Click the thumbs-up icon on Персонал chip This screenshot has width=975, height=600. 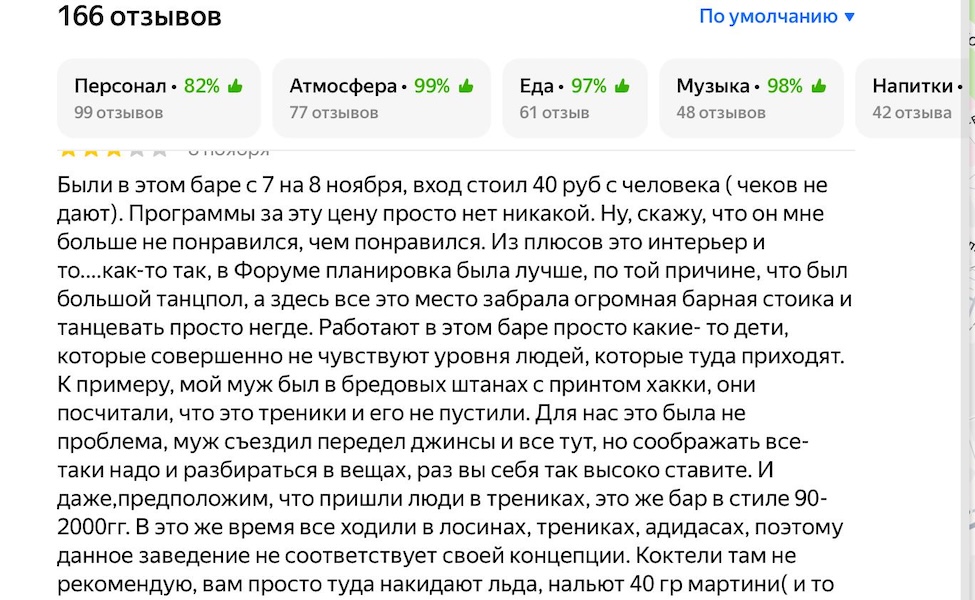[236, 86]
